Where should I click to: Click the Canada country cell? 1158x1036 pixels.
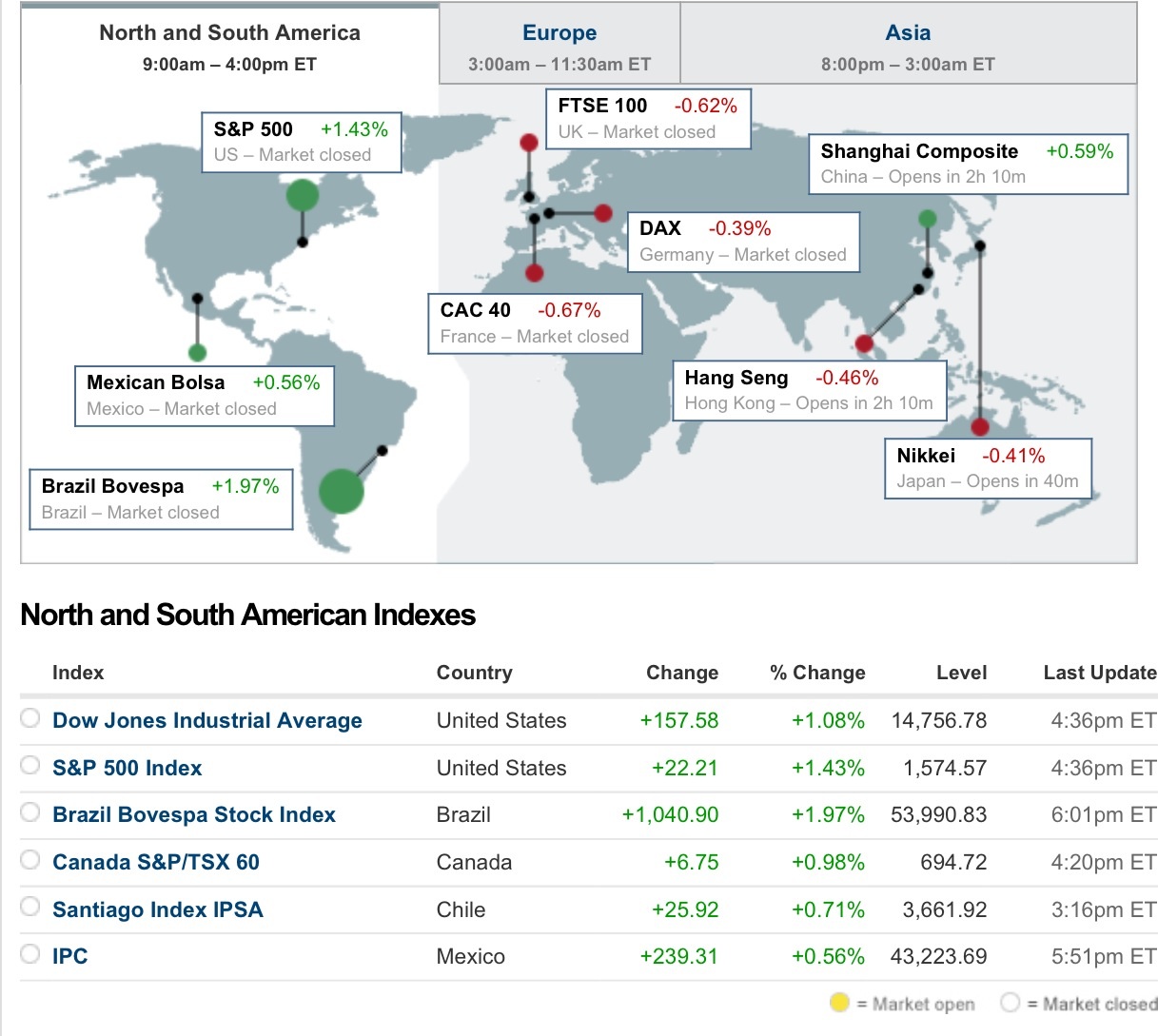click(474, 862)
